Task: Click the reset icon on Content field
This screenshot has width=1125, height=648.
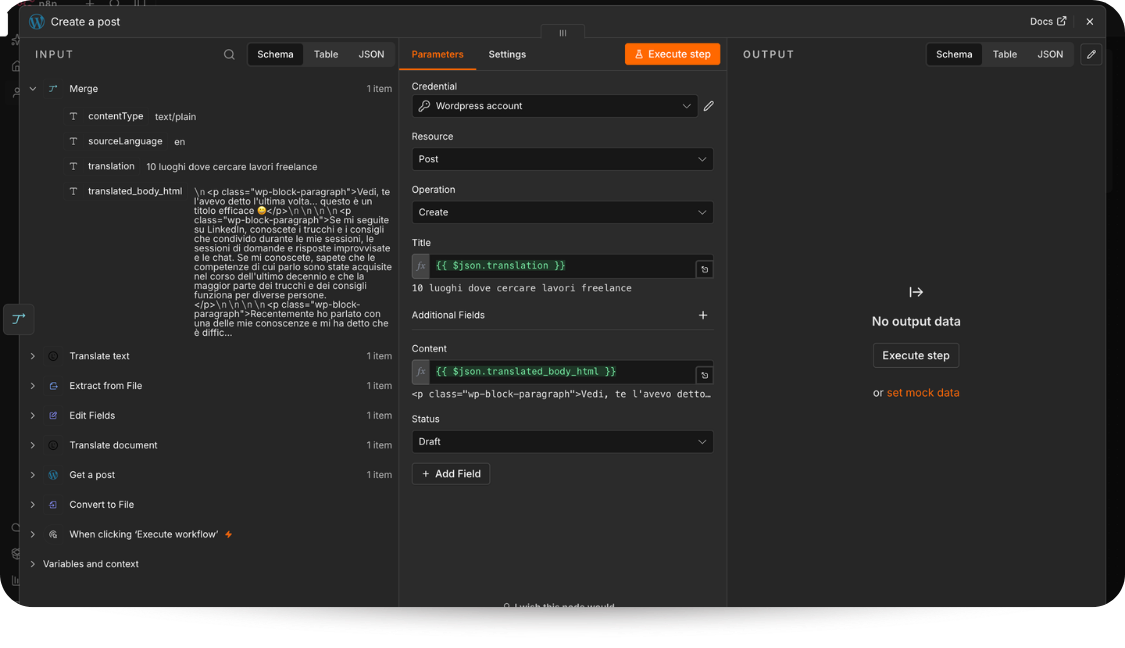Action: tap(704, 375)
